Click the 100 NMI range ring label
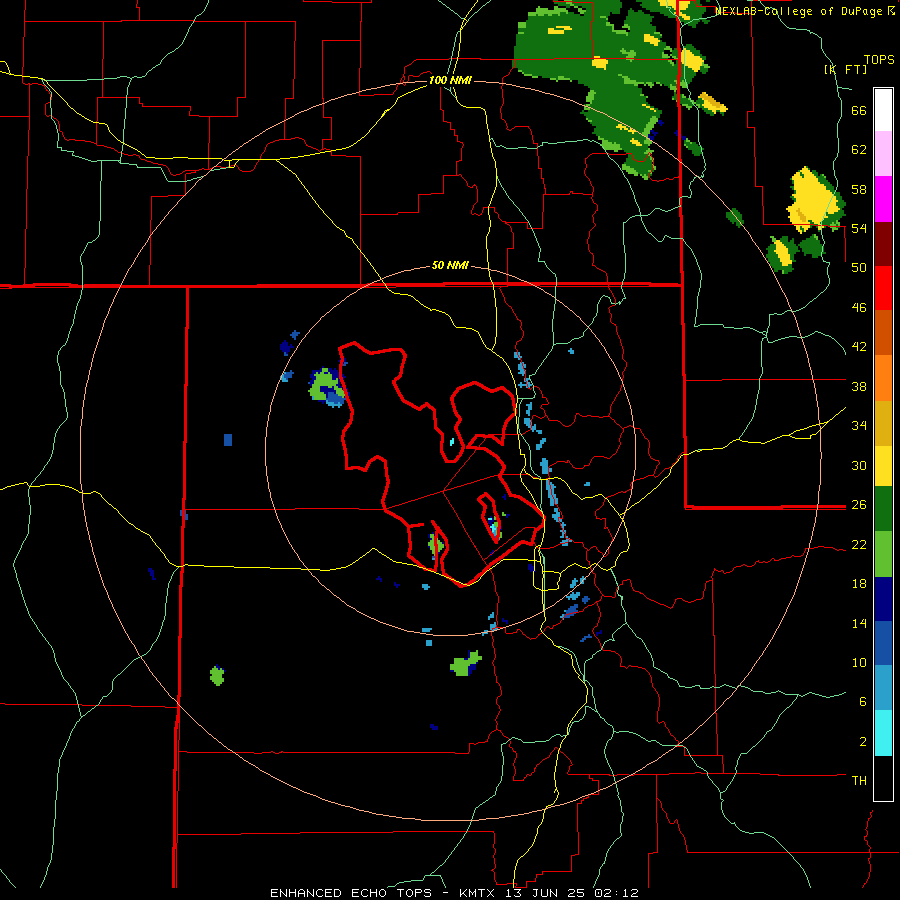 pyautogui.click(x=450, y=80)
